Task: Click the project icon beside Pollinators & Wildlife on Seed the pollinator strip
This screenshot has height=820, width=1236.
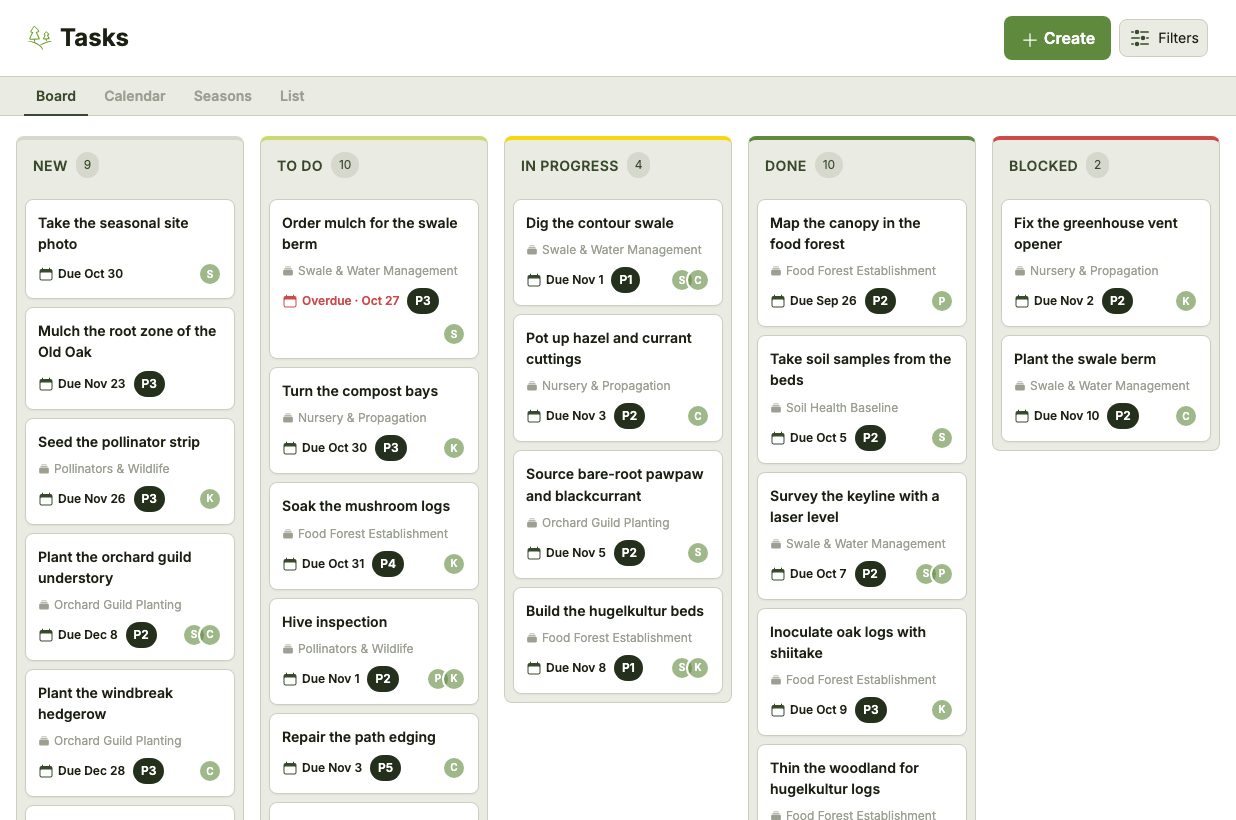Action: click(44, 469)
